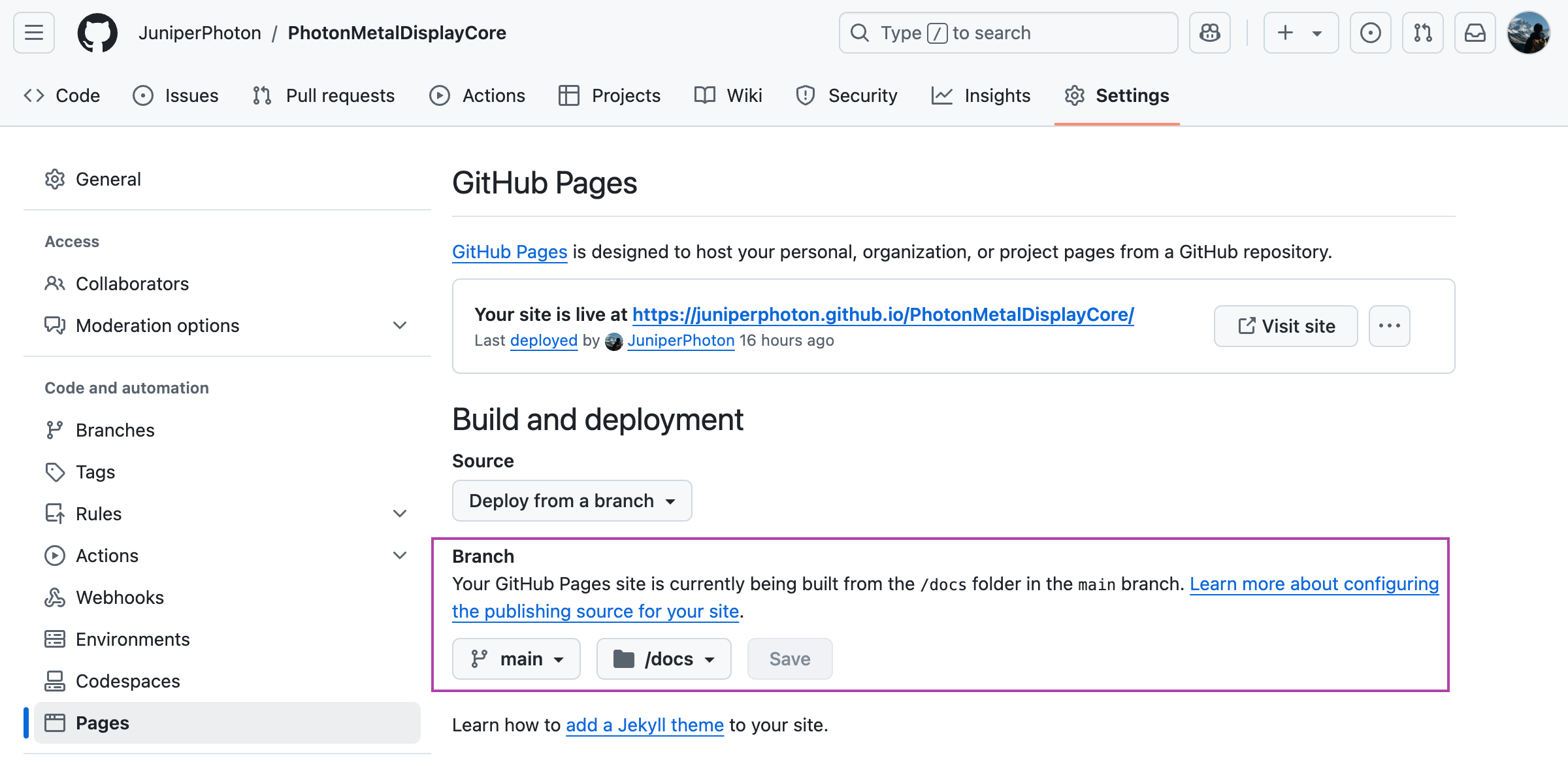Screen dimensions: 1568x766
Task: Switch to the Issues tab
Action: point(176,95)
